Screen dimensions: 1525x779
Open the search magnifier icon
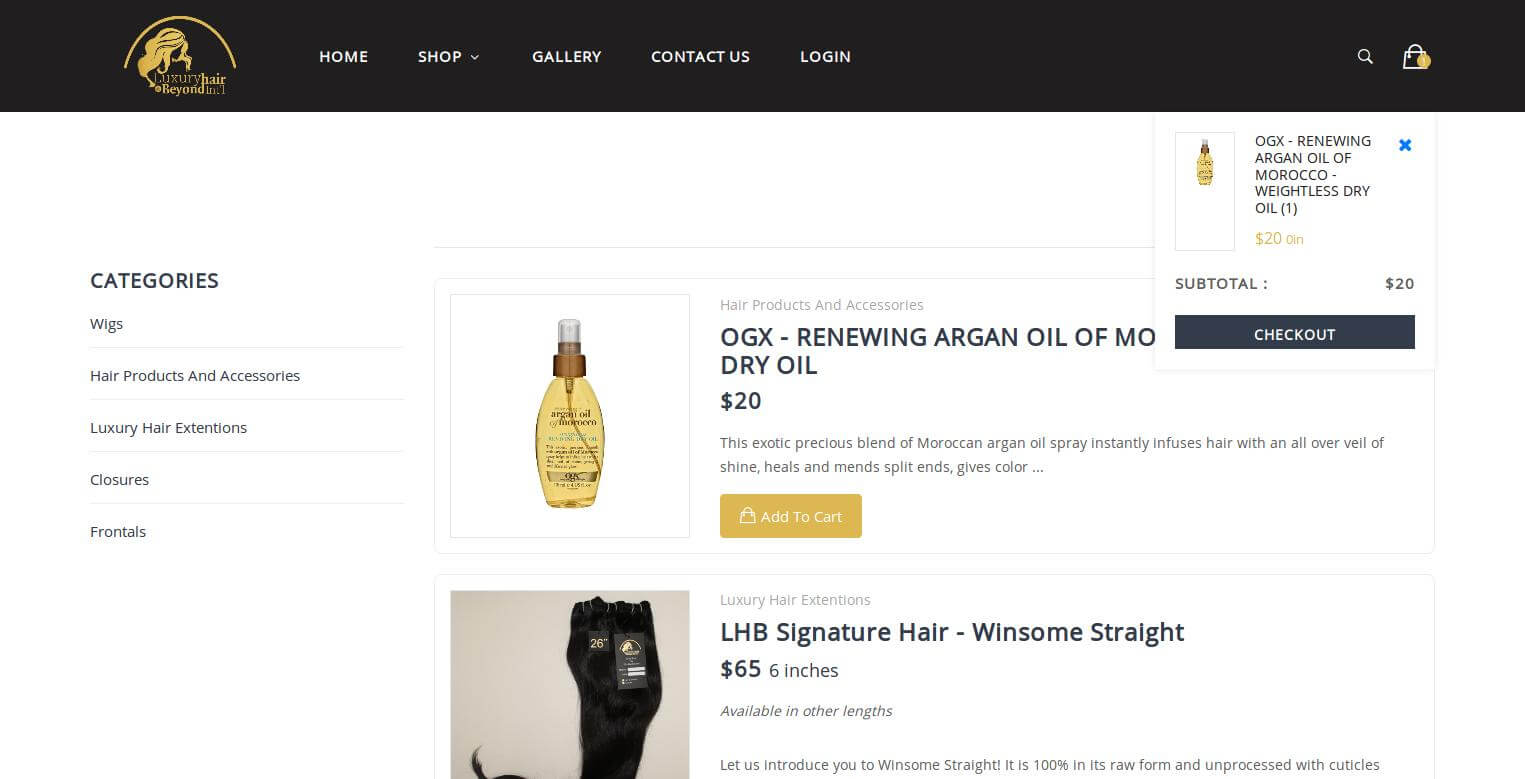coord(1365,56)
